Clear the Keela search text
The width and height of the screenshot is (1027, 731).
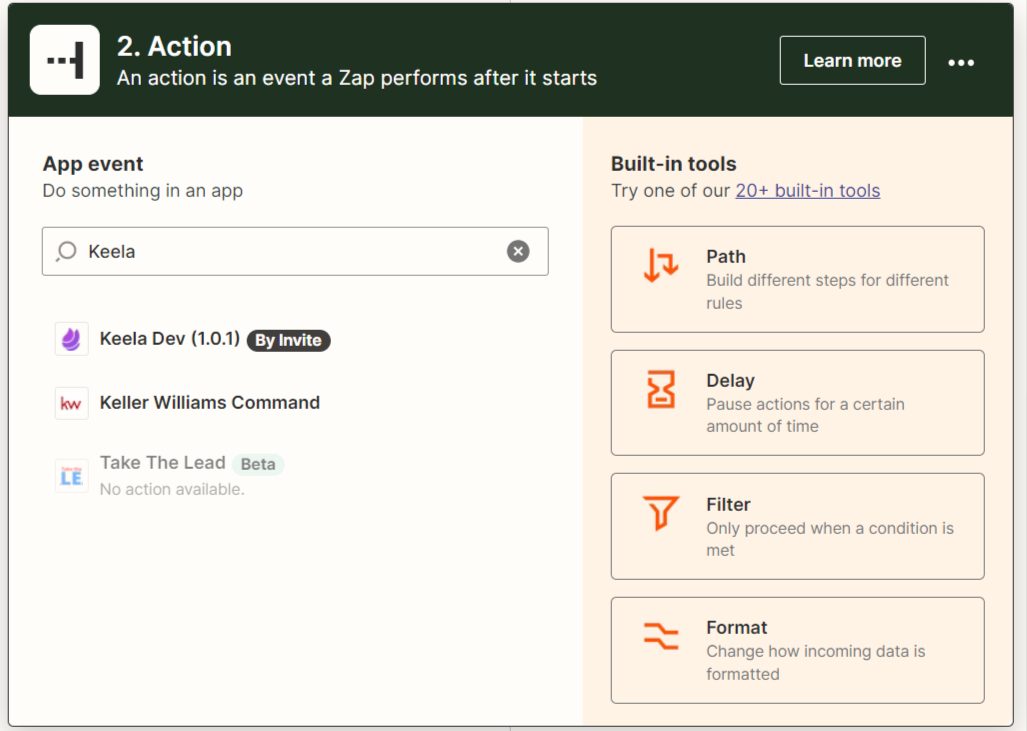coord(517,251)
